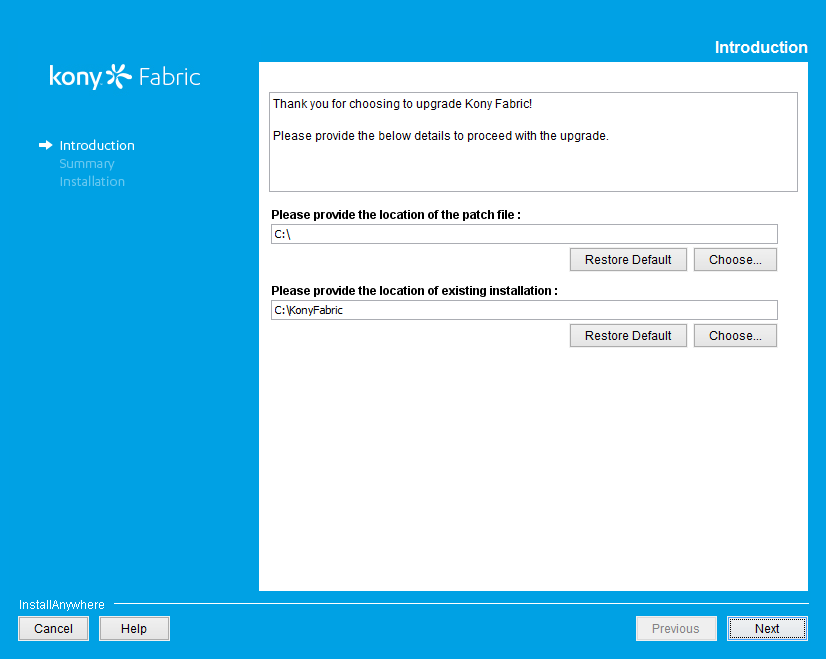Click the Kony asterisk flower emblem
The image size is (826, 659).
coord(117,76)
